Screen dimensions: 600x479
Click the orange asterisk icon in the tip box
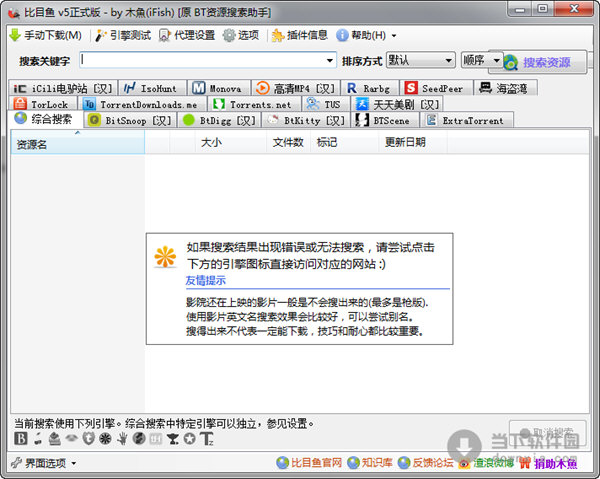tap(165, 256)
